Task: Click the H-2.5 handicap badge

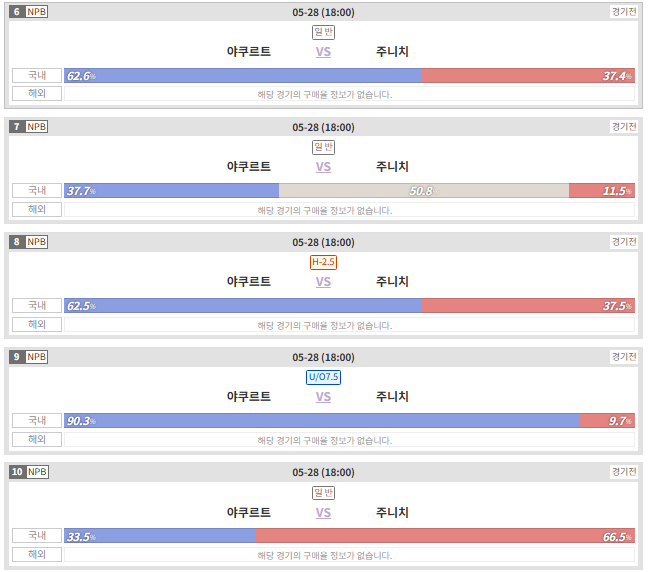Action: point(323,262)
